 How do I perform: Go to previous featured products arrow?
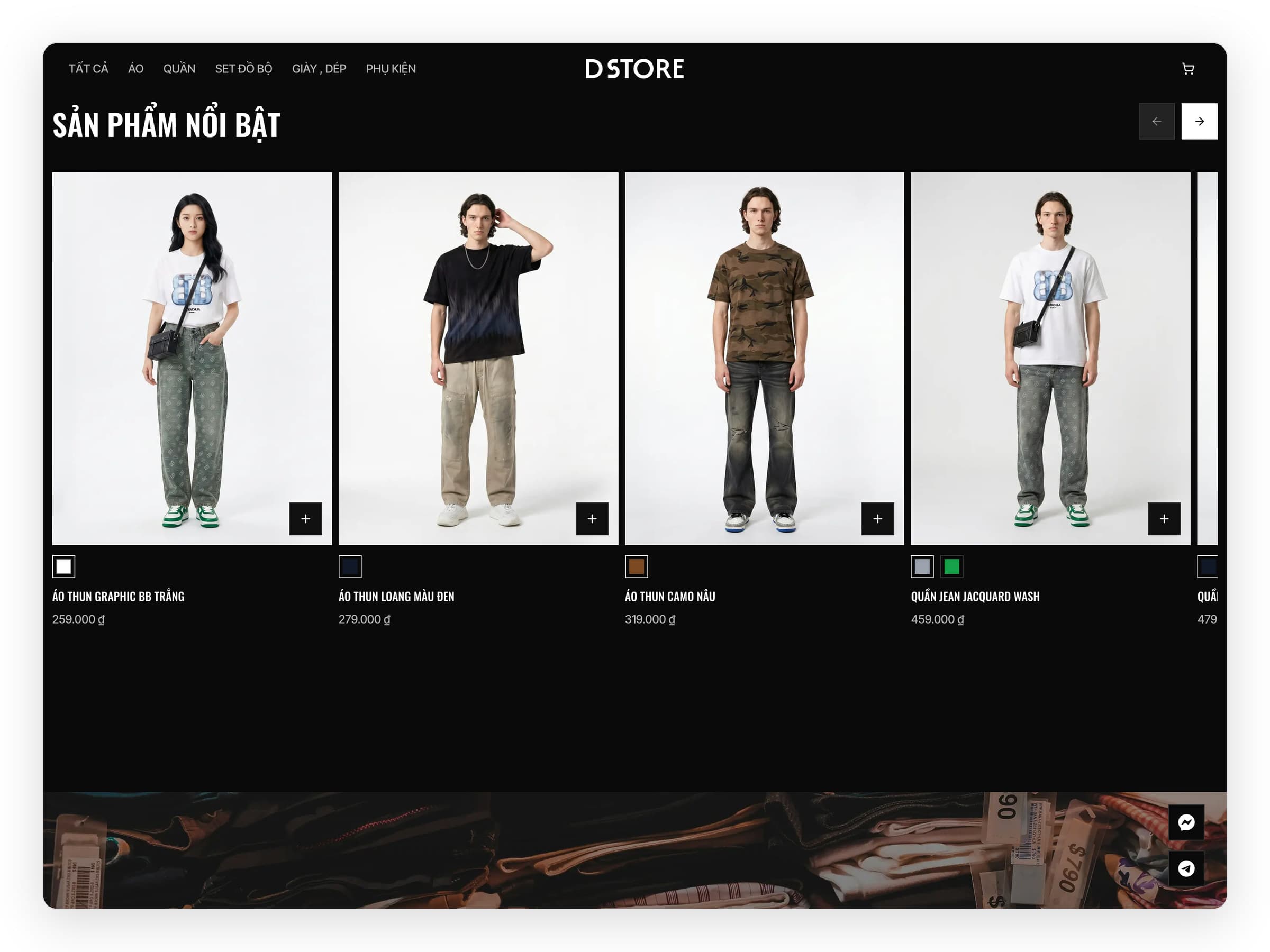click(x=1156, y=121)
